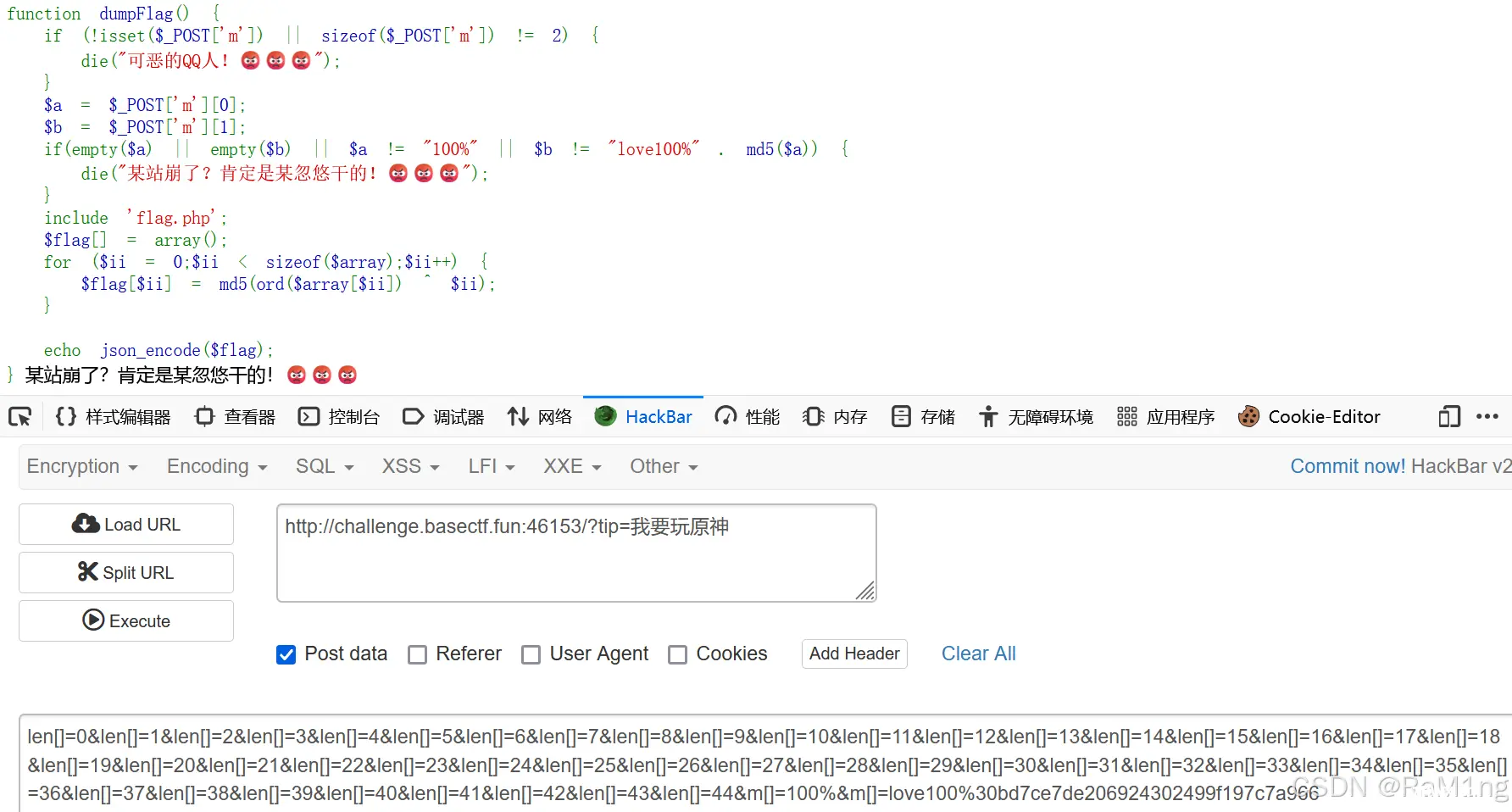Open the 无障碍环境 accessibility tab
This screenshot has height=812, width=1512.
(1036, 417)
